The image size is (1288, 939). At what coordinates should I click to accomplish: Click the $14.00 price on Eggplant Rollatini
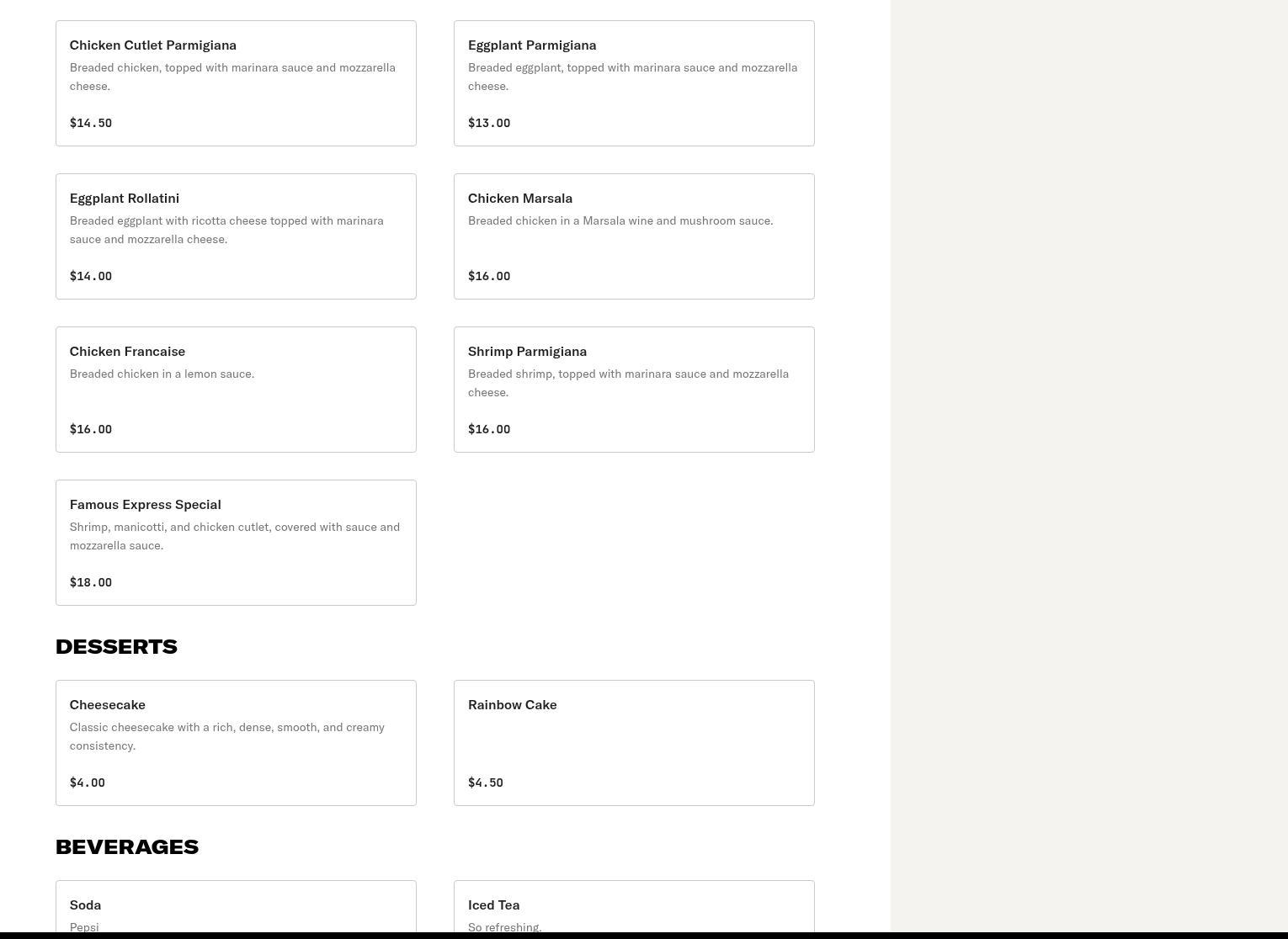(91, 276)
